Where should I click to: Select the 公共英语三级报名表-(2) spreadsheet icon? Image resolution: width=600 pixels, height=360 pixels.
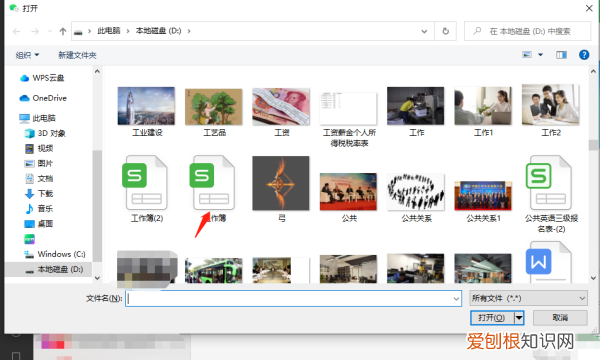coord(550,182)
